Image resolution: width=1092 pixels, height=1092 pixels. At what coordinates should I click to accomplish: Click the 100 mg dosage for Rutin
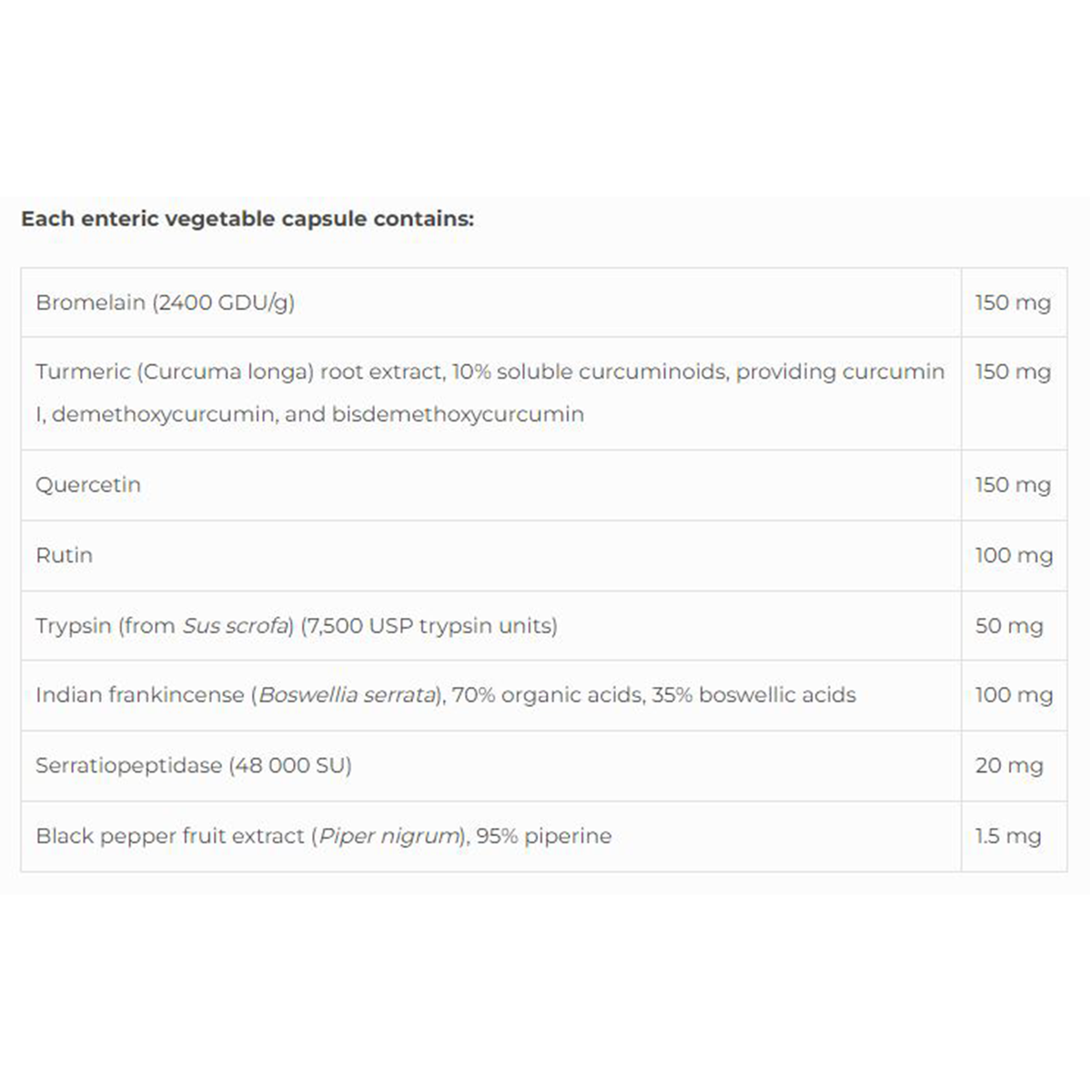(1013, 555)
